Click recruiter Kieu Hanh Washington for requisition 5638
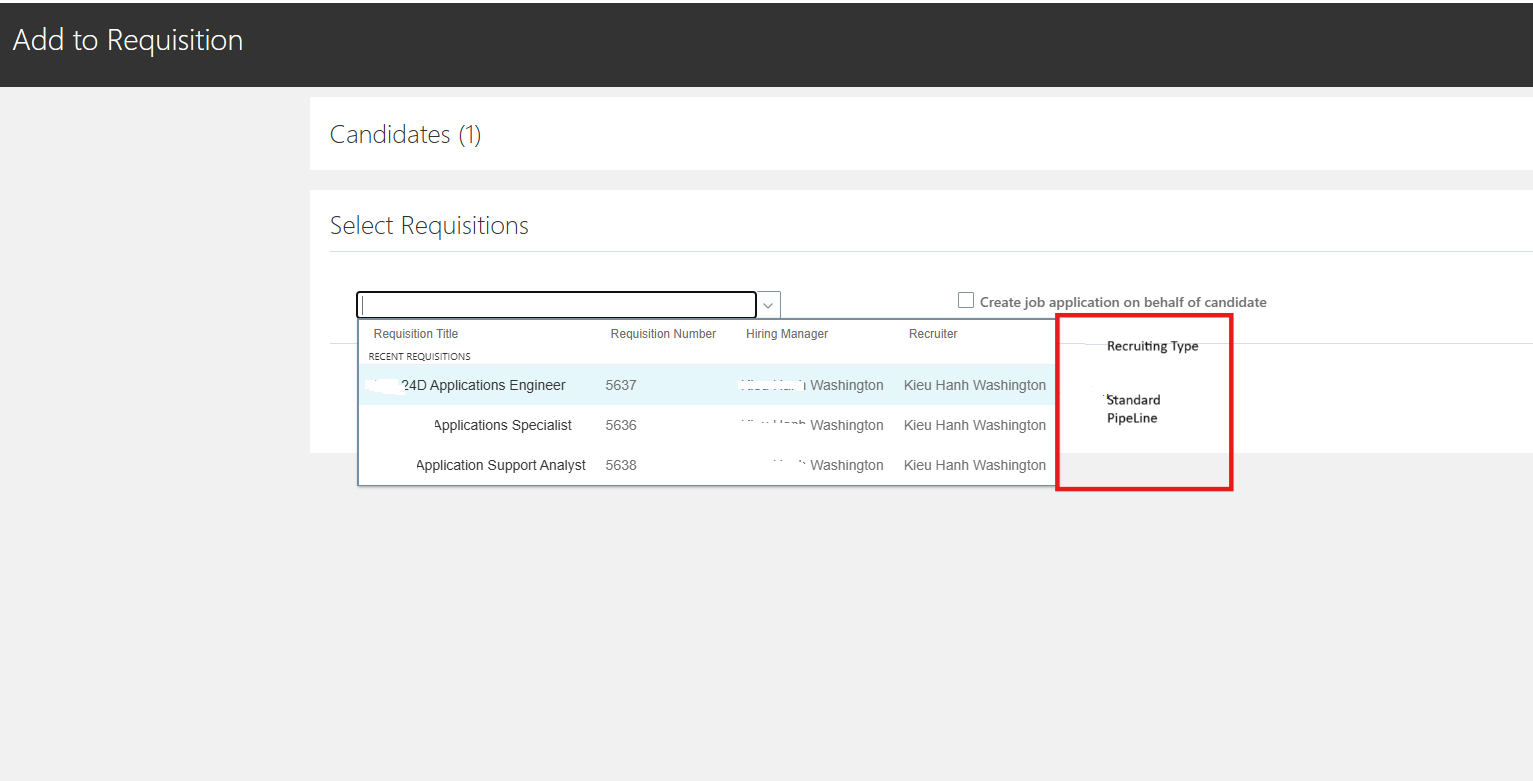The height and width of the screenshot is (781, 1533). click(974, 464)
